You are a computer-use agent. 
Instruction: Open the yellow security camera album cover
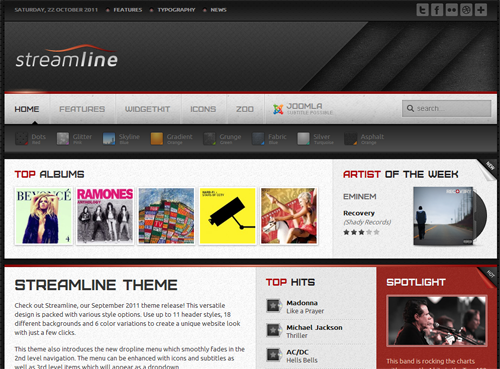coord(228,216)
